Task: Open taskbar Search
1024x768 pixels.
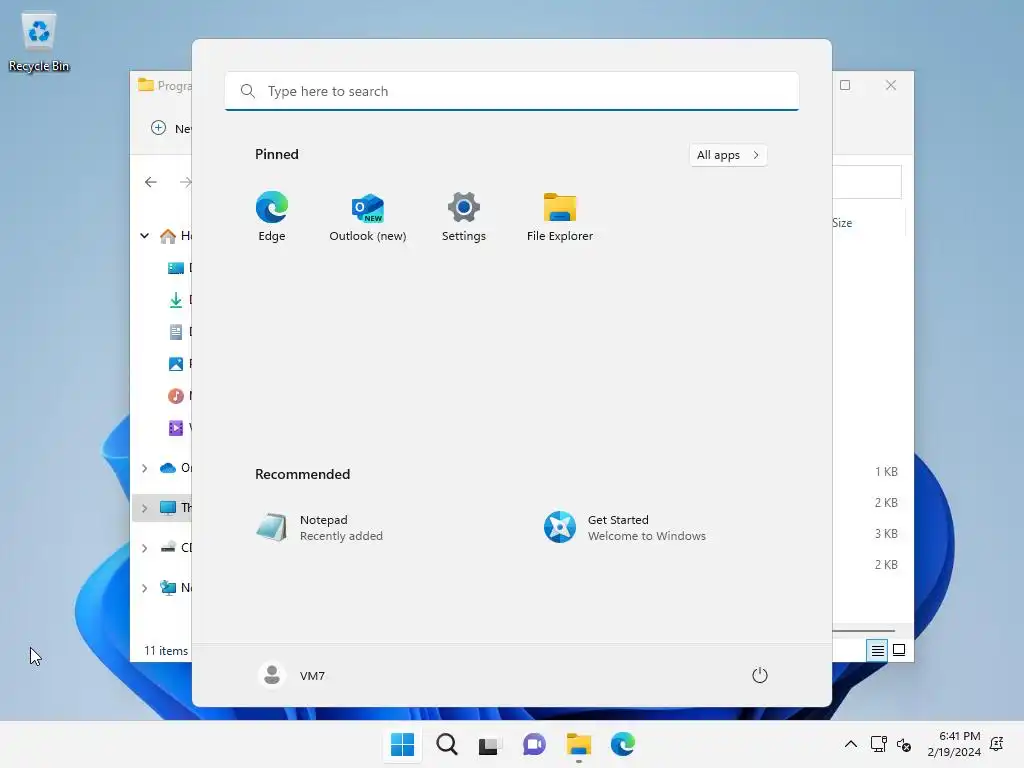Action: (x=447, y=744)
